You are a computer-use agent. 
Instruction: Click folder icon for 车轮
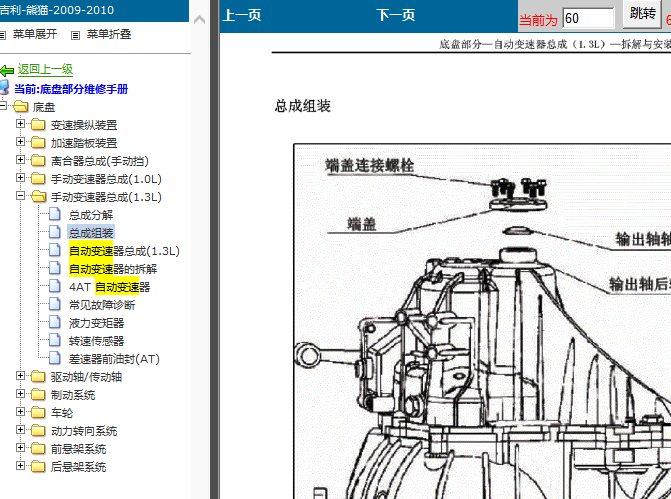pos(38,413)
